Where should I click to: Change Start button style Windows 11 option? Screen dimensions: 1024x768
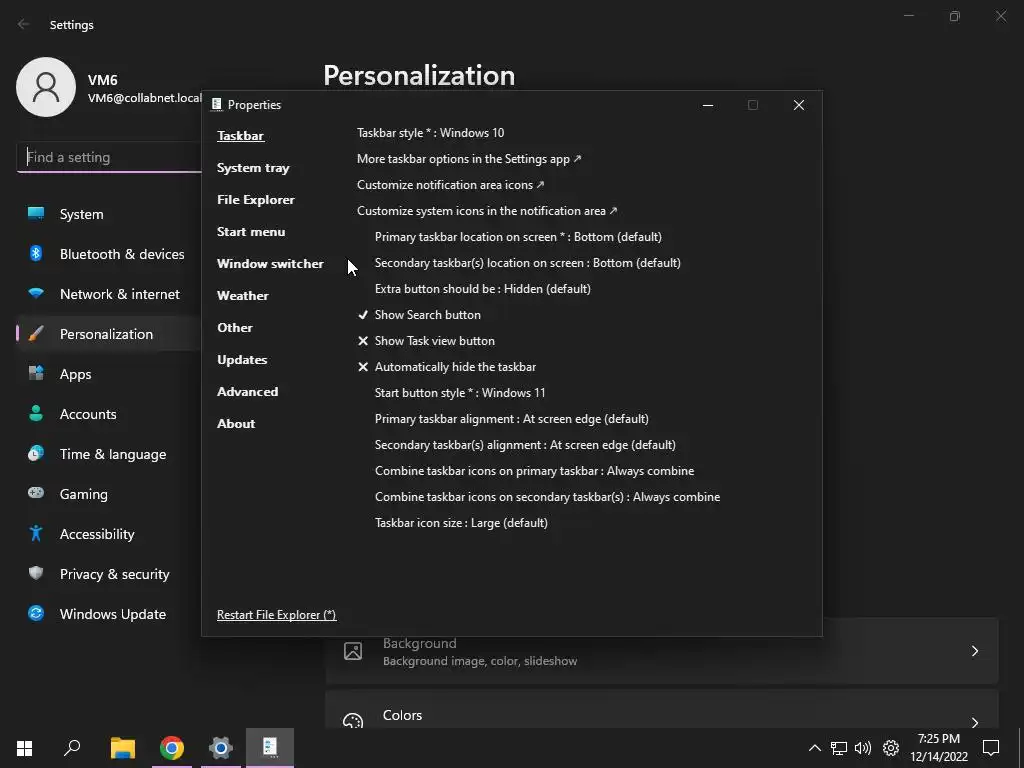[x=460, y=392]
